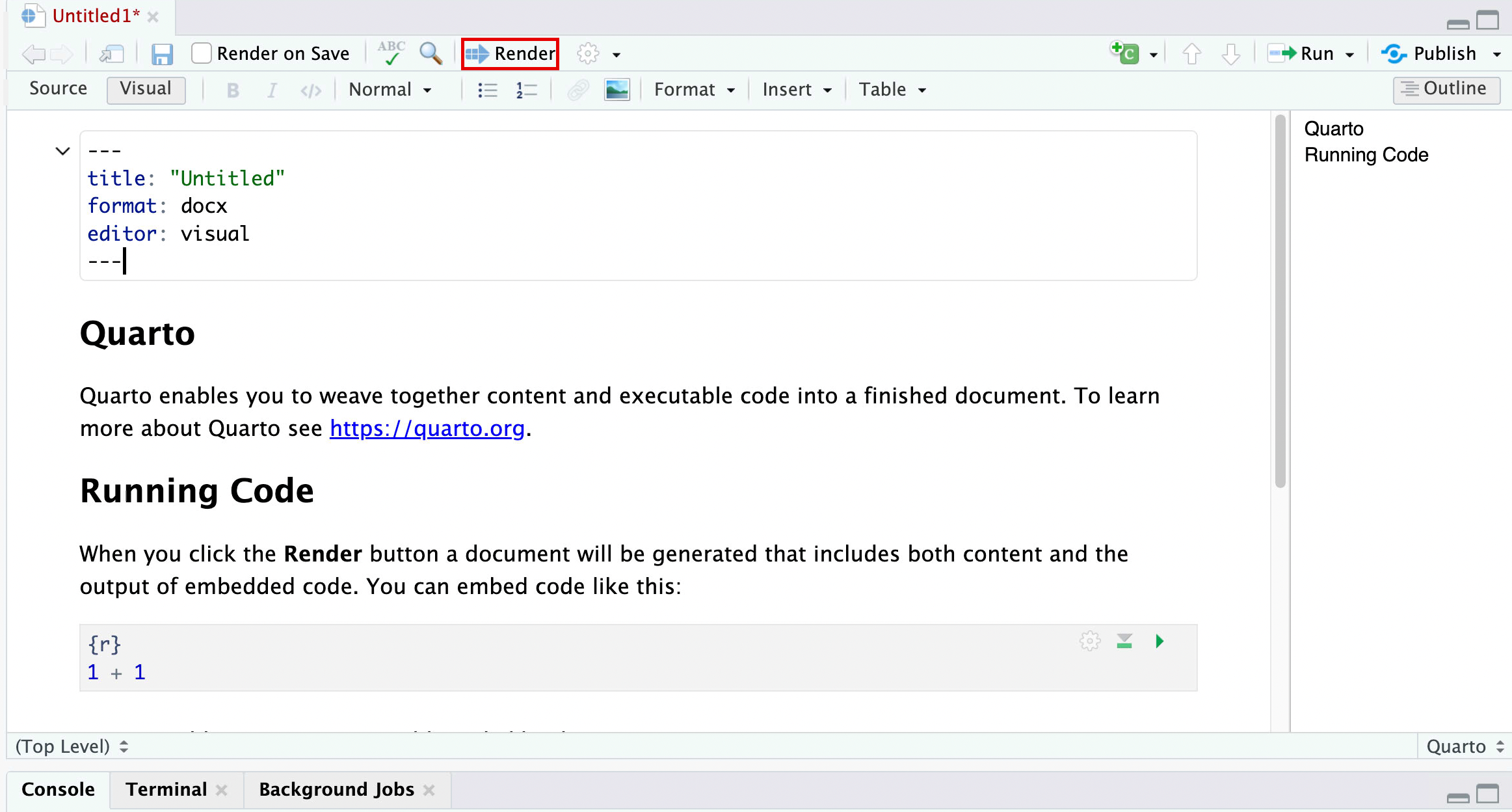Viewport: 1512px width, 812px height.
Task: Switch to Visual editor mode
Action: tap(146, 89)
